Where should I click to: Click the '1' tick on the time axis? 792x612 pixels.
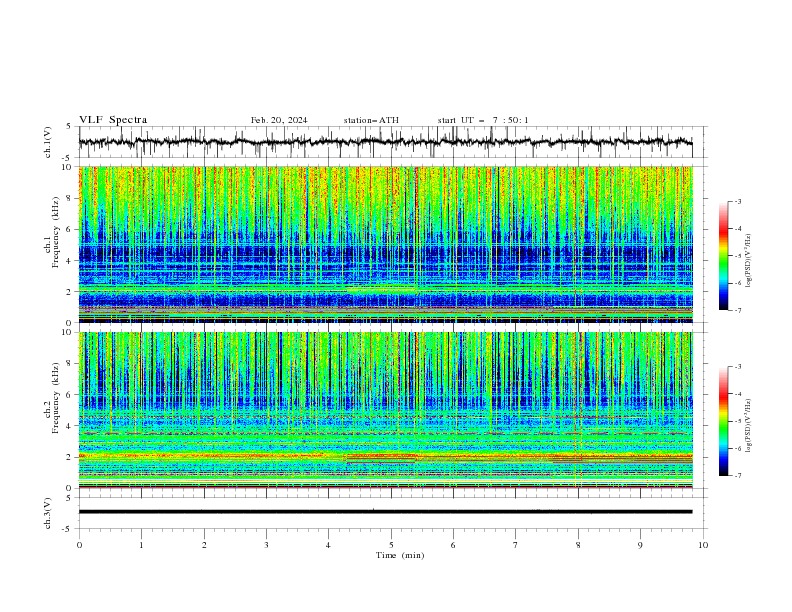pos(141,545)
